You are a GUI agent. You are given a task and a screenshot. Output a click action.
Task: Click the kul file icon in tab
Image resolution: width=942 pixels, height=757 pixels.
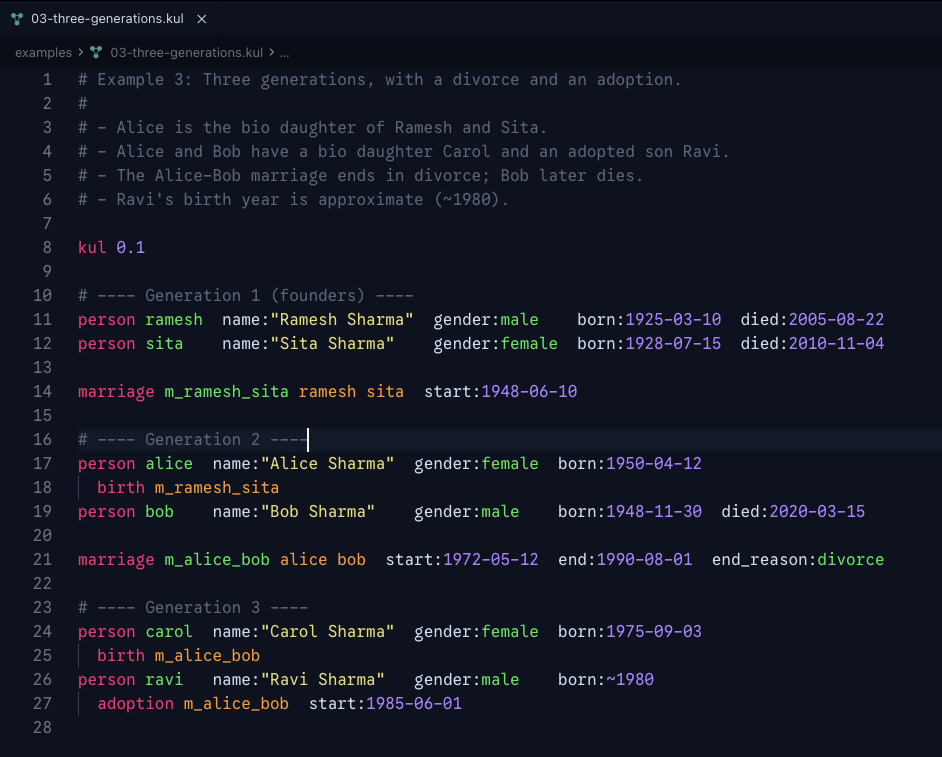[x=17, y=19]
